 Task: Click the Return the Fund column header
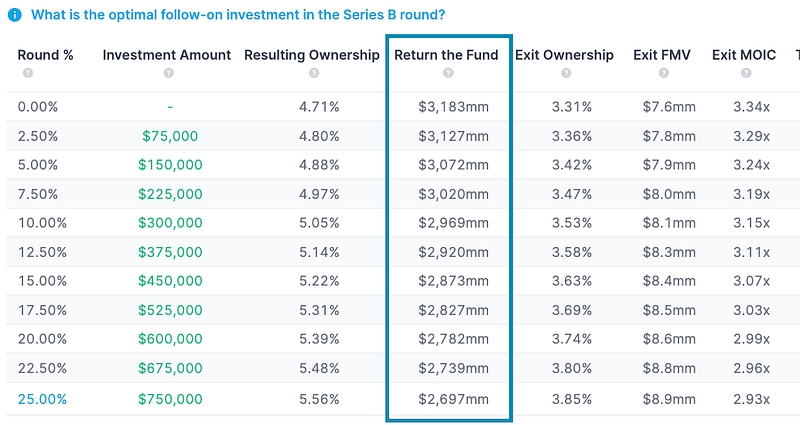[446, 55]
